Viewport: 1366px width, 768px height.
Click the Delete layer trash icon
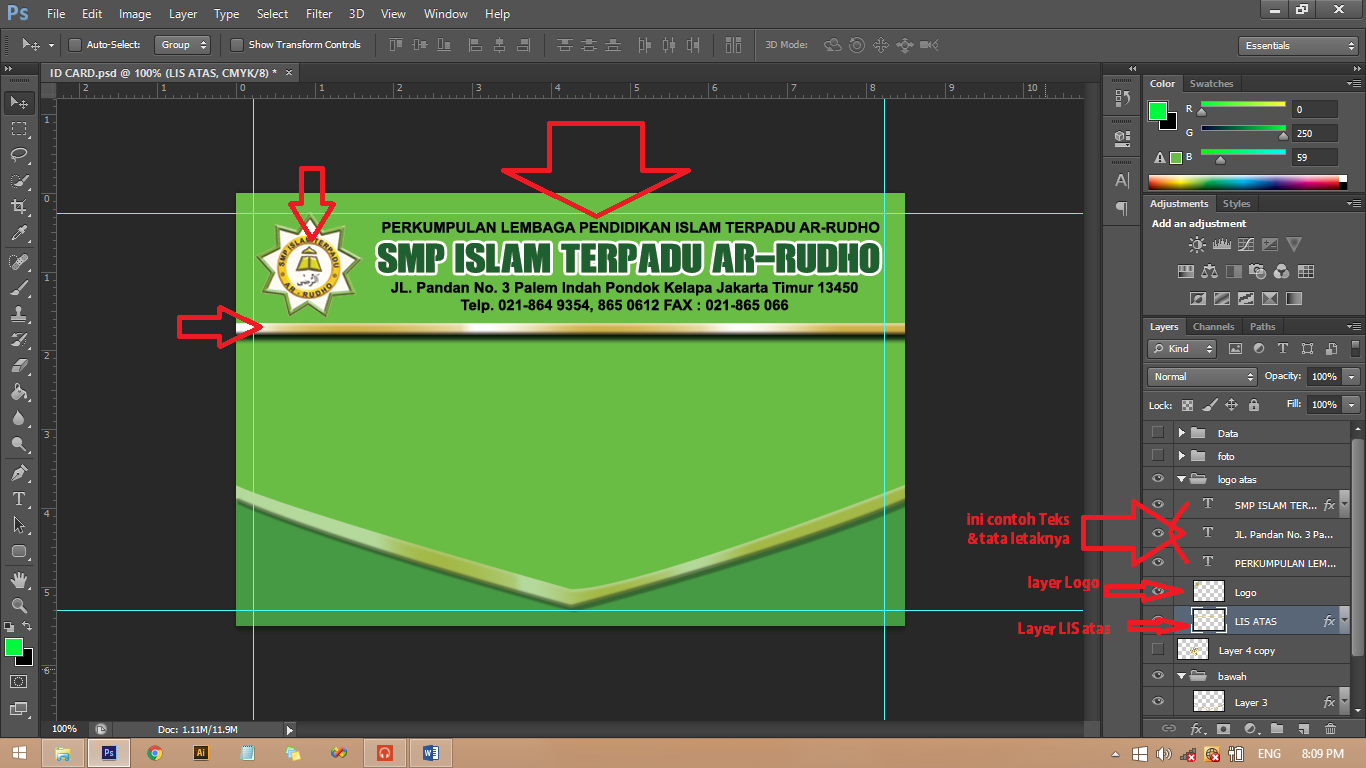[x=1330, y=729]
